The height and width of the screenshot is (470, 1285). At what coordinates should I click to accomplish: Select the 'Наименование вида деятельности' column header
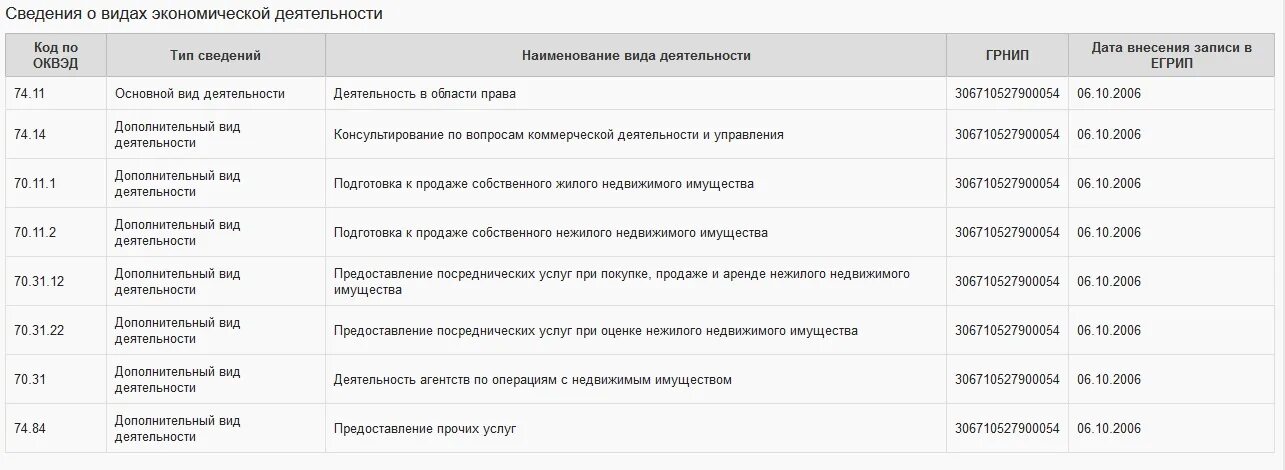tap(636, 55)
